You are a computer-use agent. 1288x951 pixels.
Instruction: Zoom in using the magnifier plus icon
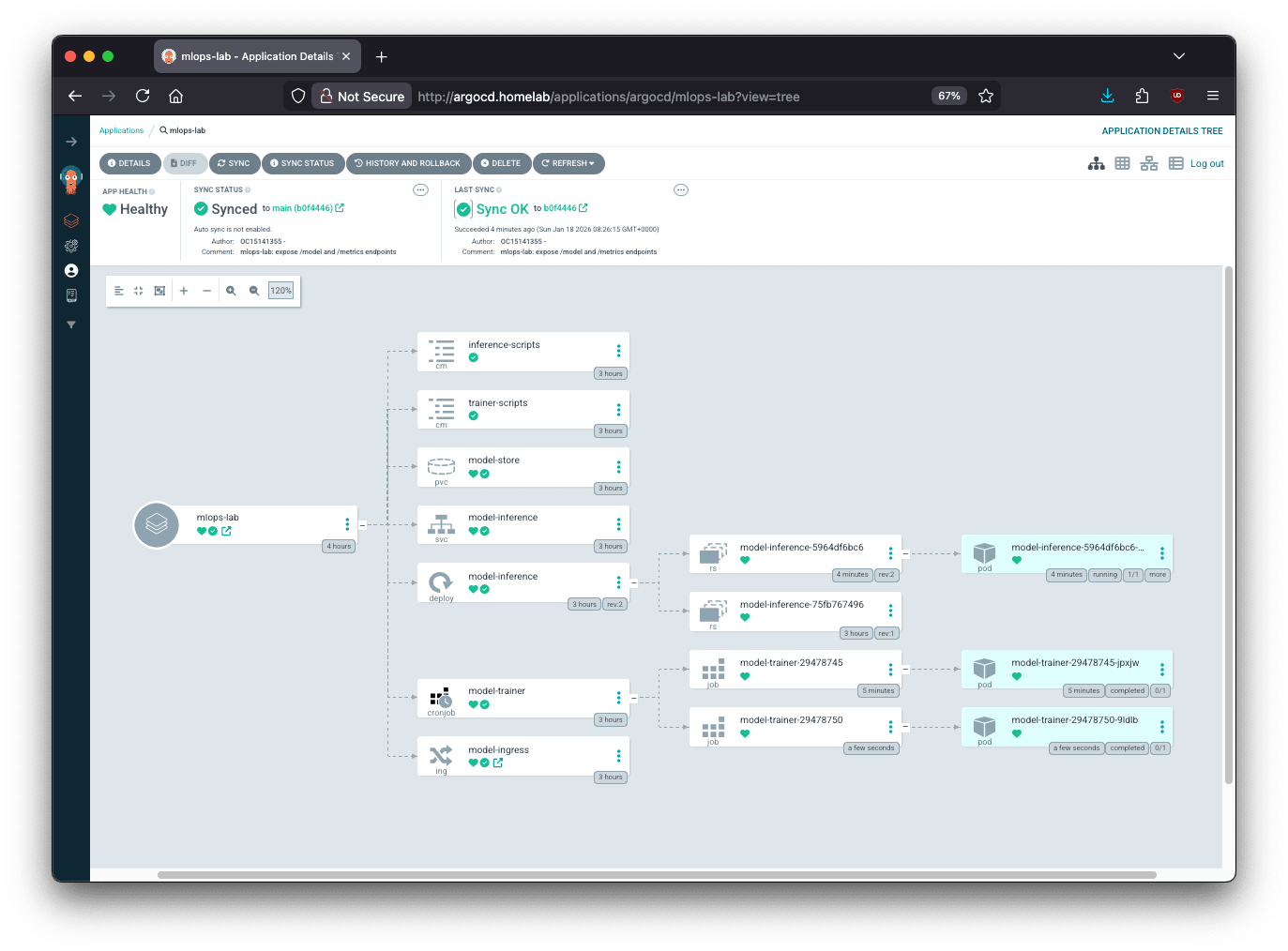[231, 290]
